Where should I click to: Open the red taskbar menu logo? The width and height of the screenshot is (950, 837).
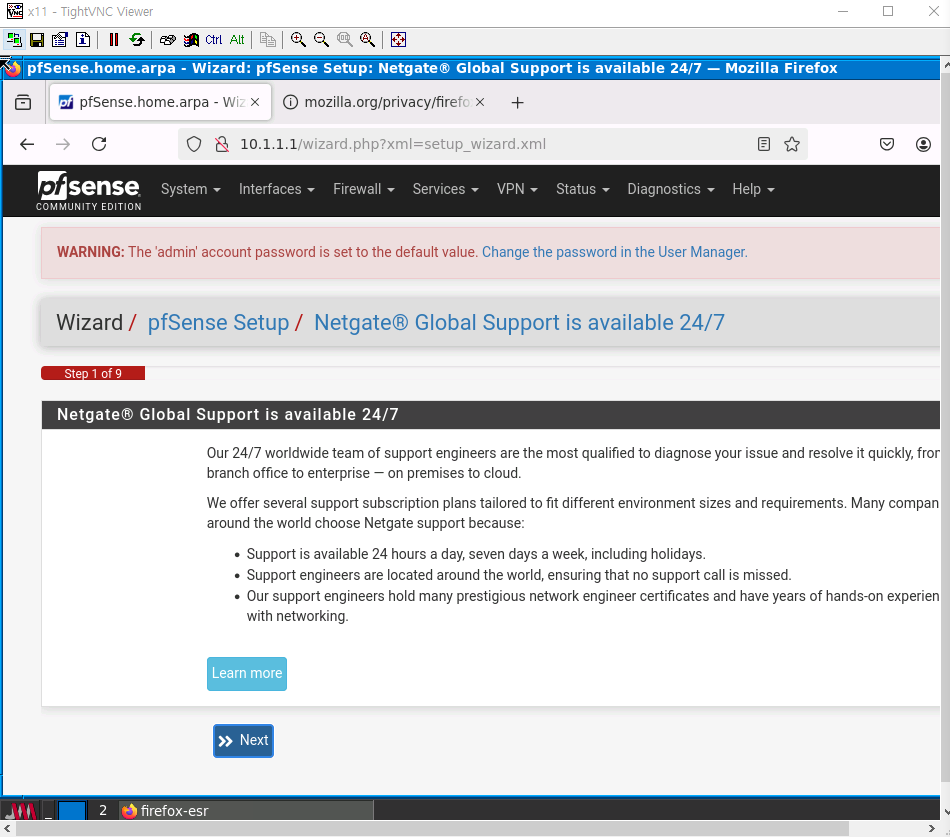pos(19,811)
